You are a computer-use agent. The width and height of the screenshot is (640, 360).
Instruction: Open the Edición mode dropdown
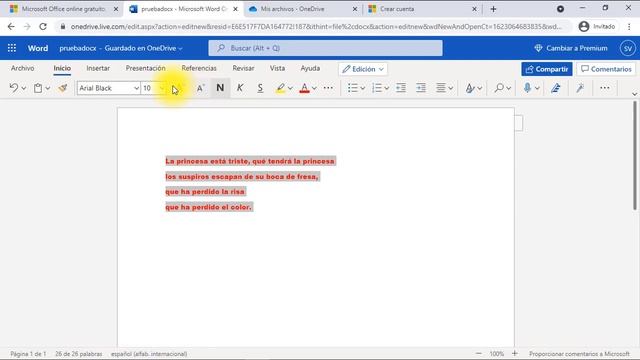coord(363,69)
